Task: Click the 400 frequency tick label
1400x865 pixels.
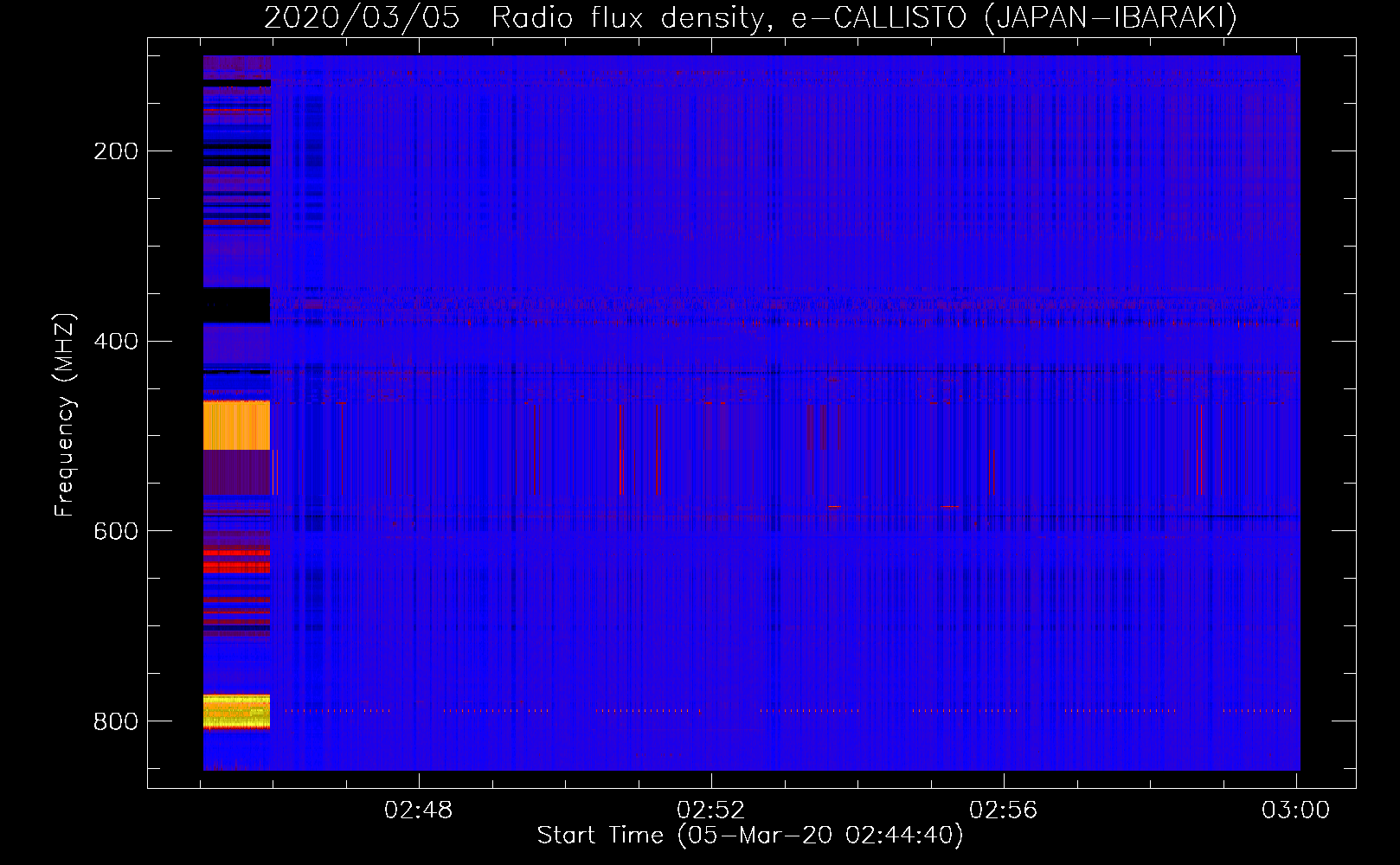Action: [116, 341]
